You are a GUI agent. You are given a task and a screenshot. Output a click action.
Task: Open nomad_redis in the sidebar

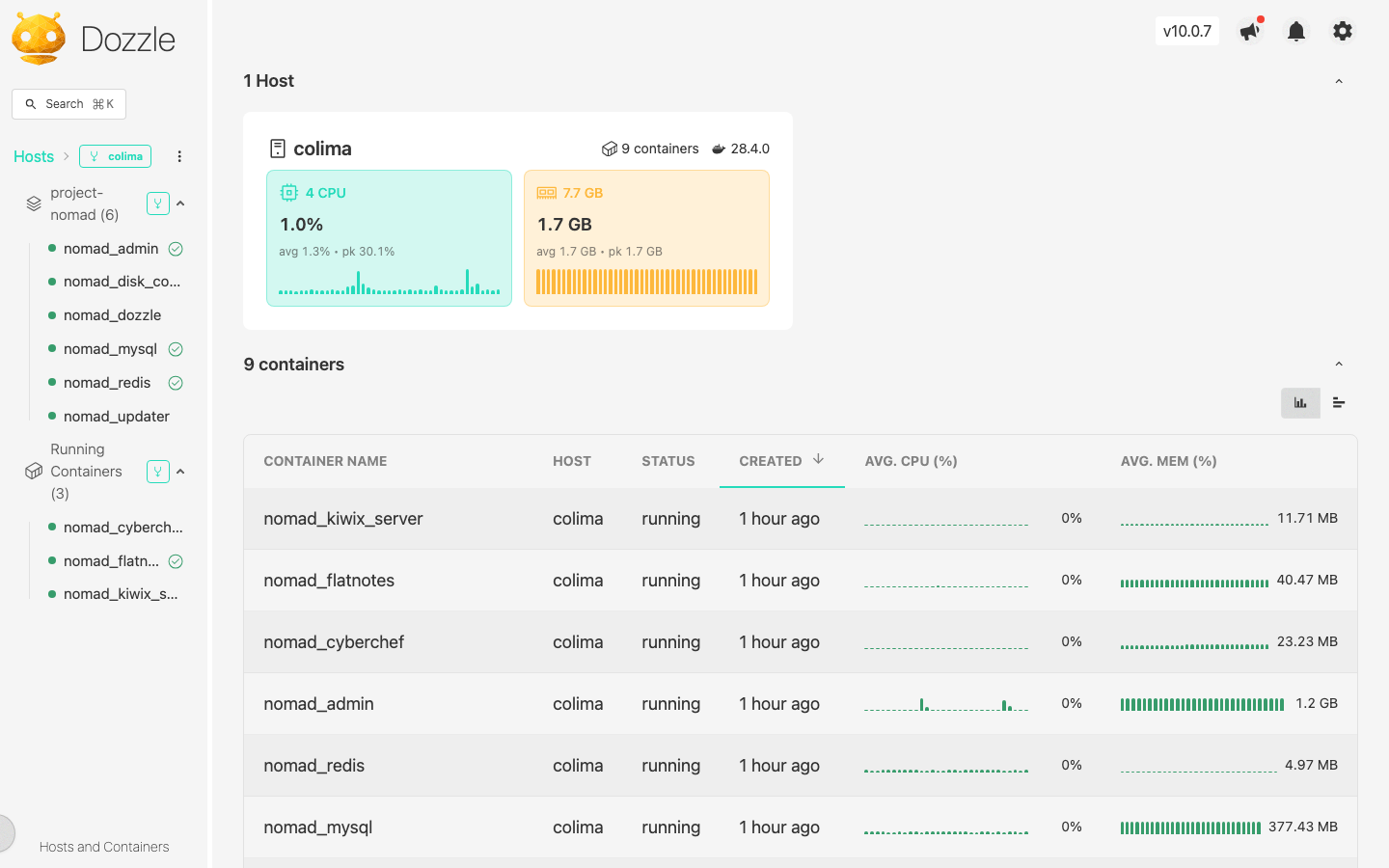pos(107,383)
